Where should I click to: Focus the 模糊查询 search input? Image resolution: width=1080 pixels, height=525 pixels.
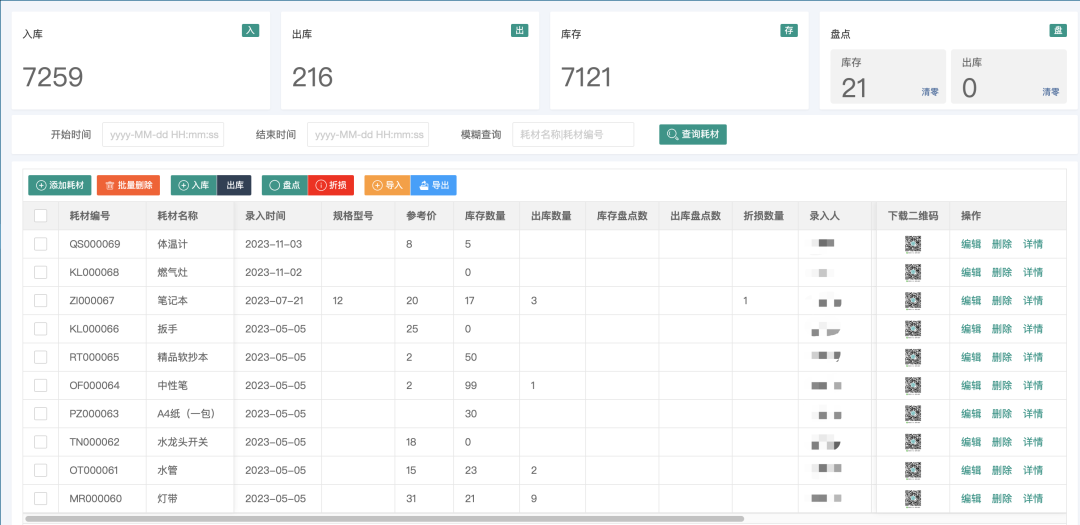573,134
